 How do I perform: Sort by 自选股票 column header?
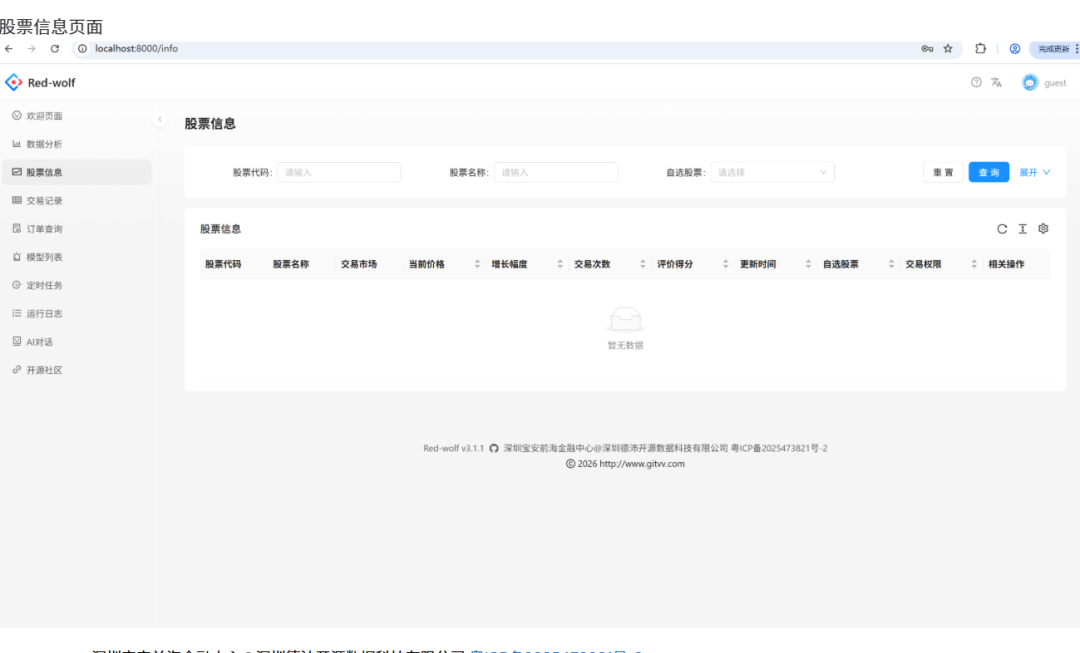(x=891, y=265)
